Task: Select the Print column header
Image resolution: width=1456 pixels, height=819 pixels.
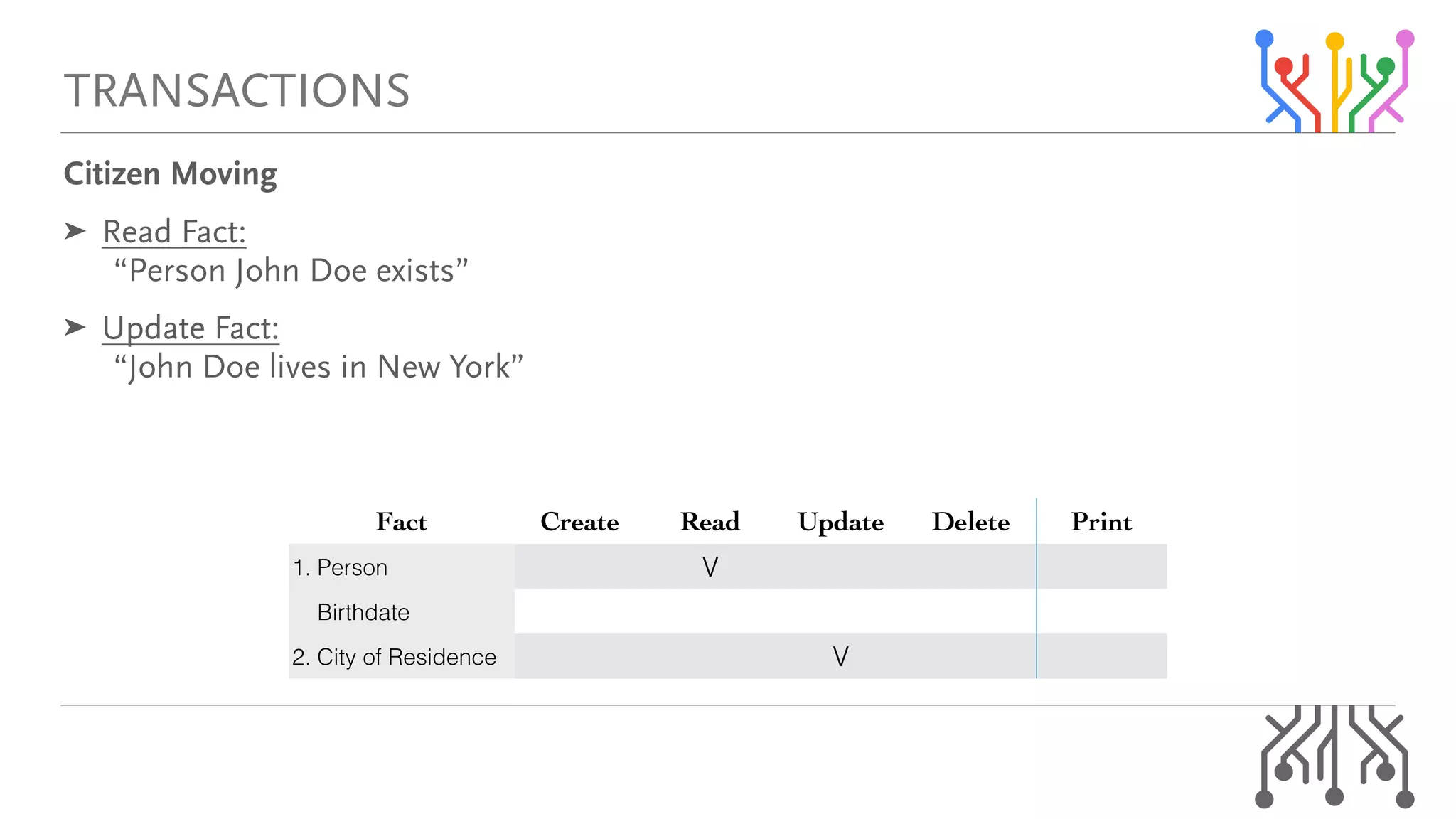Action: point(1101,522)
